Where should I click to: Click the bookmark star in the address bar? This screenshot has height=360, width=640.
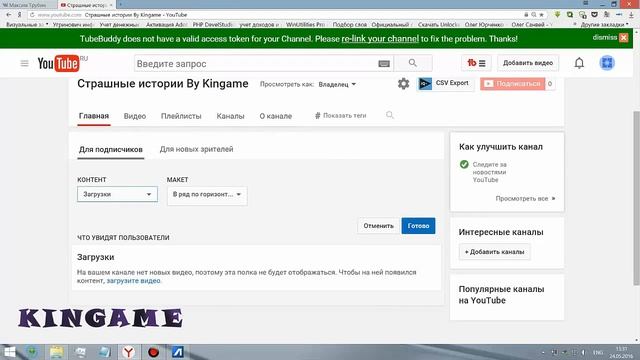click(542, 15)
